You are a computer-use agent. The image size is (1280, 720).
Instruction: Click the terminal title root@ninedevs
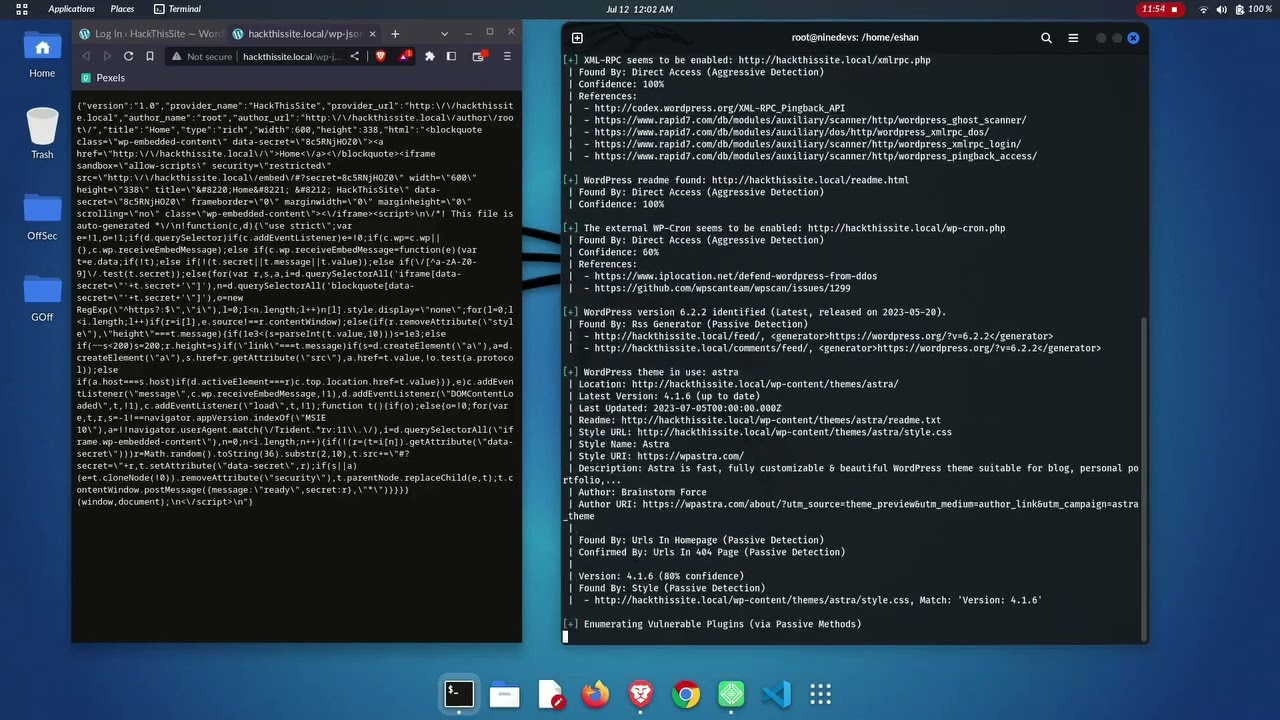(x=855, y=38)
